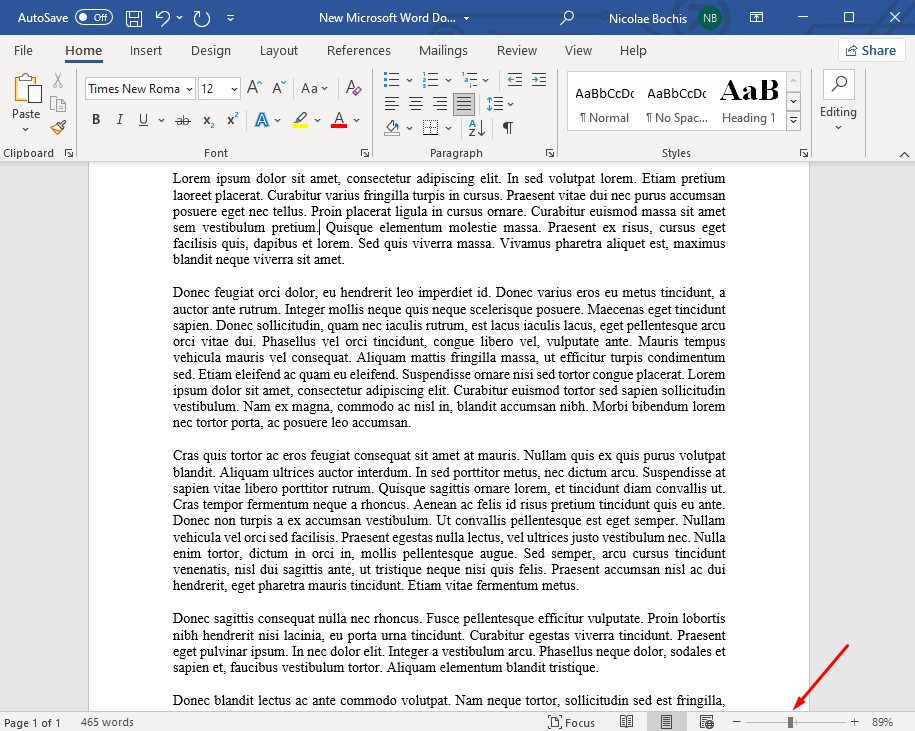Image resolution: width=915 pixels, height=731 pixels.
Task: Show or hide paragraph marks
Action: (508, 128)
